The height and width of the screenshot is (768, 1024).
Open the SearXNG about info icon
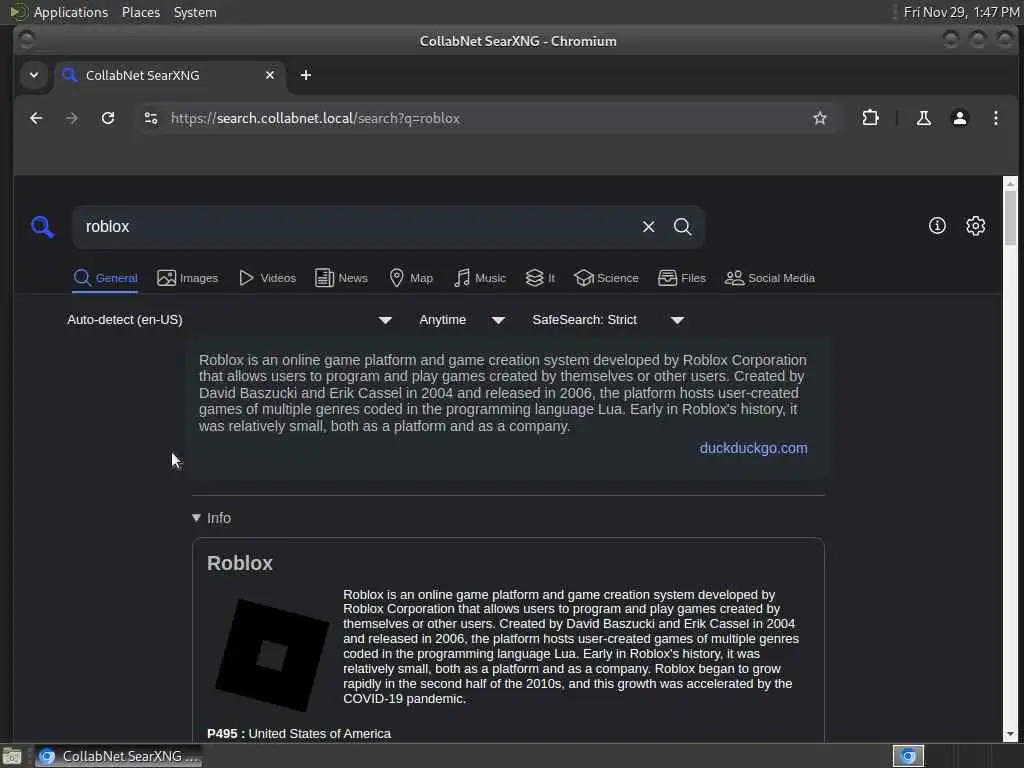(x=937, y=226)
